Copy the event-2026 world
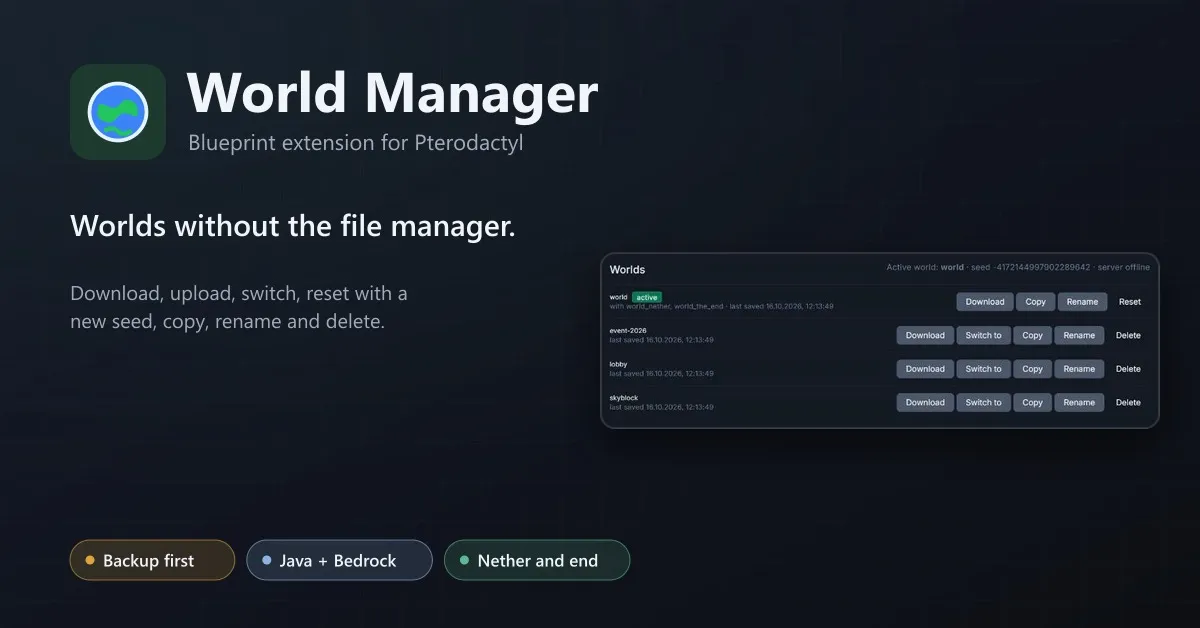This screenshot has height=628, width=1200. pos(1033,336)
